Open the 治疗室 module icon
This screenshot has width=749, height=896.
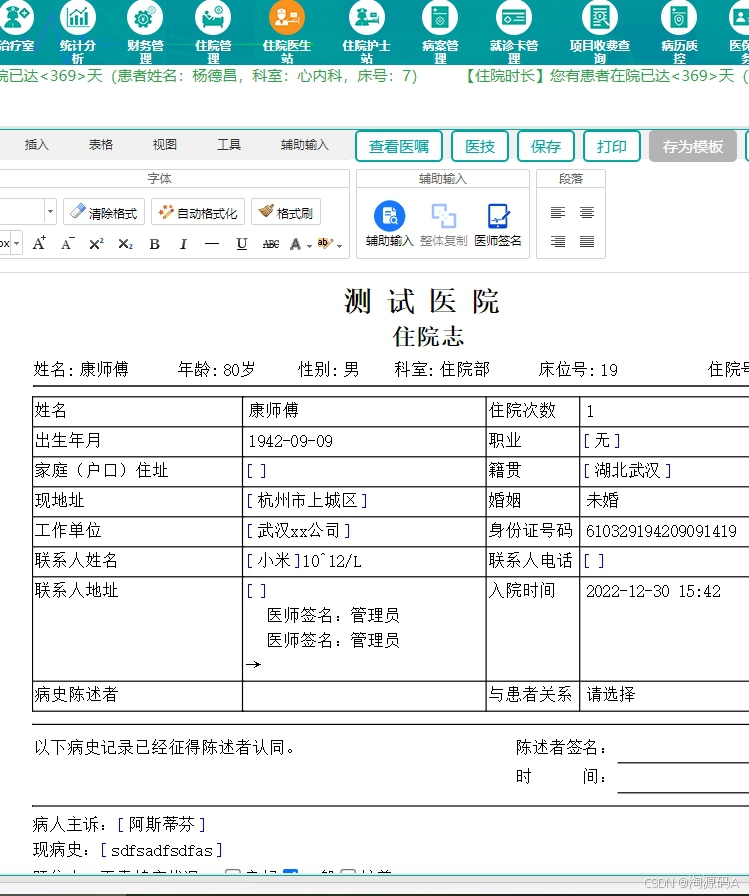coord(15,18)
